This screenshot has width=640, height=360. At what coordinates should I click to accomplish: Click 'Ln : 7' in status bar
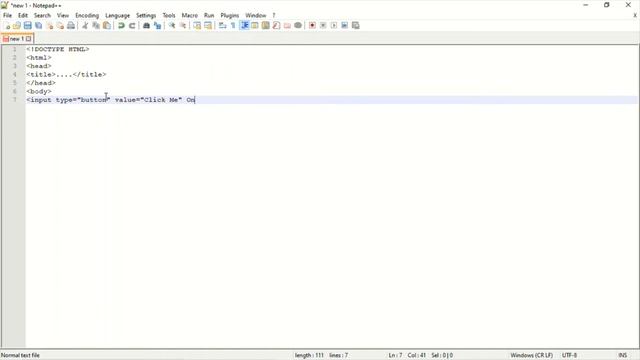pos(395,356)
